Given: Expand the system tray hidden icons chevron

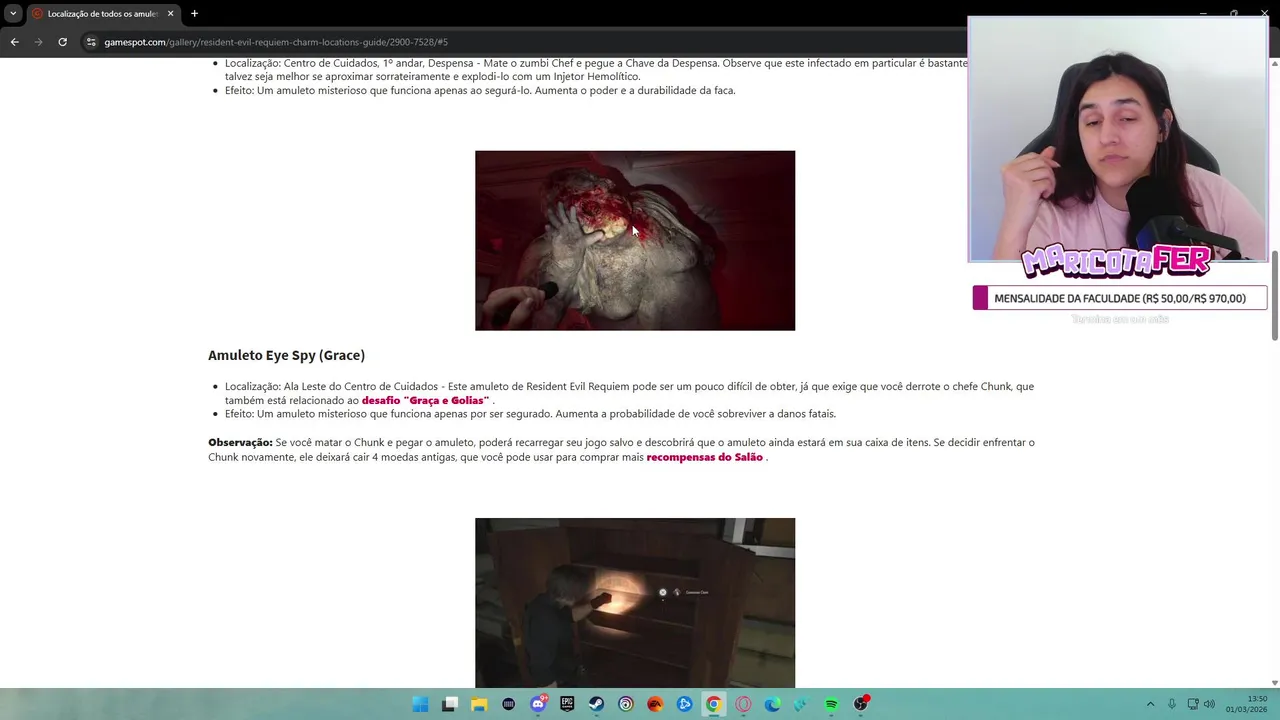Looking at the screenshot, I should [x=1150, y=704].
